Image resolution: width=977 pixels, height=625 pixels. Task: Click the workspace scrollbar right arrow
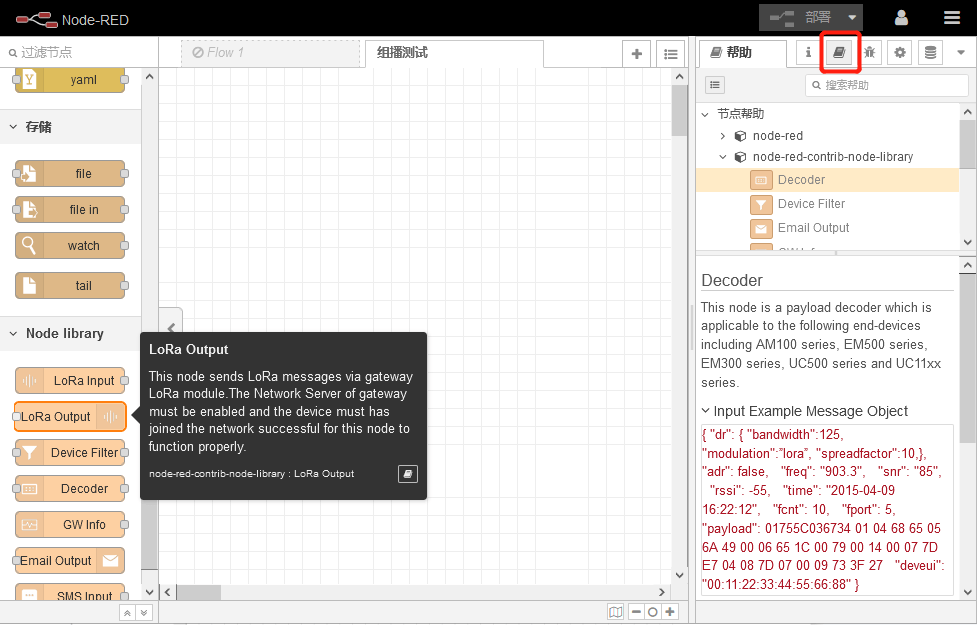pos(662,592)
